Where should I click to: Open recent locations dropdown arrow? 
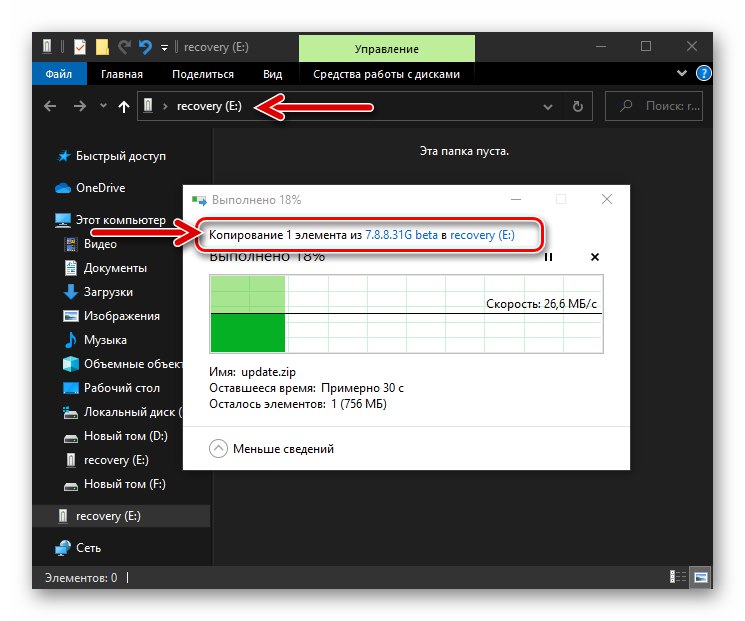tap(103, 106)
